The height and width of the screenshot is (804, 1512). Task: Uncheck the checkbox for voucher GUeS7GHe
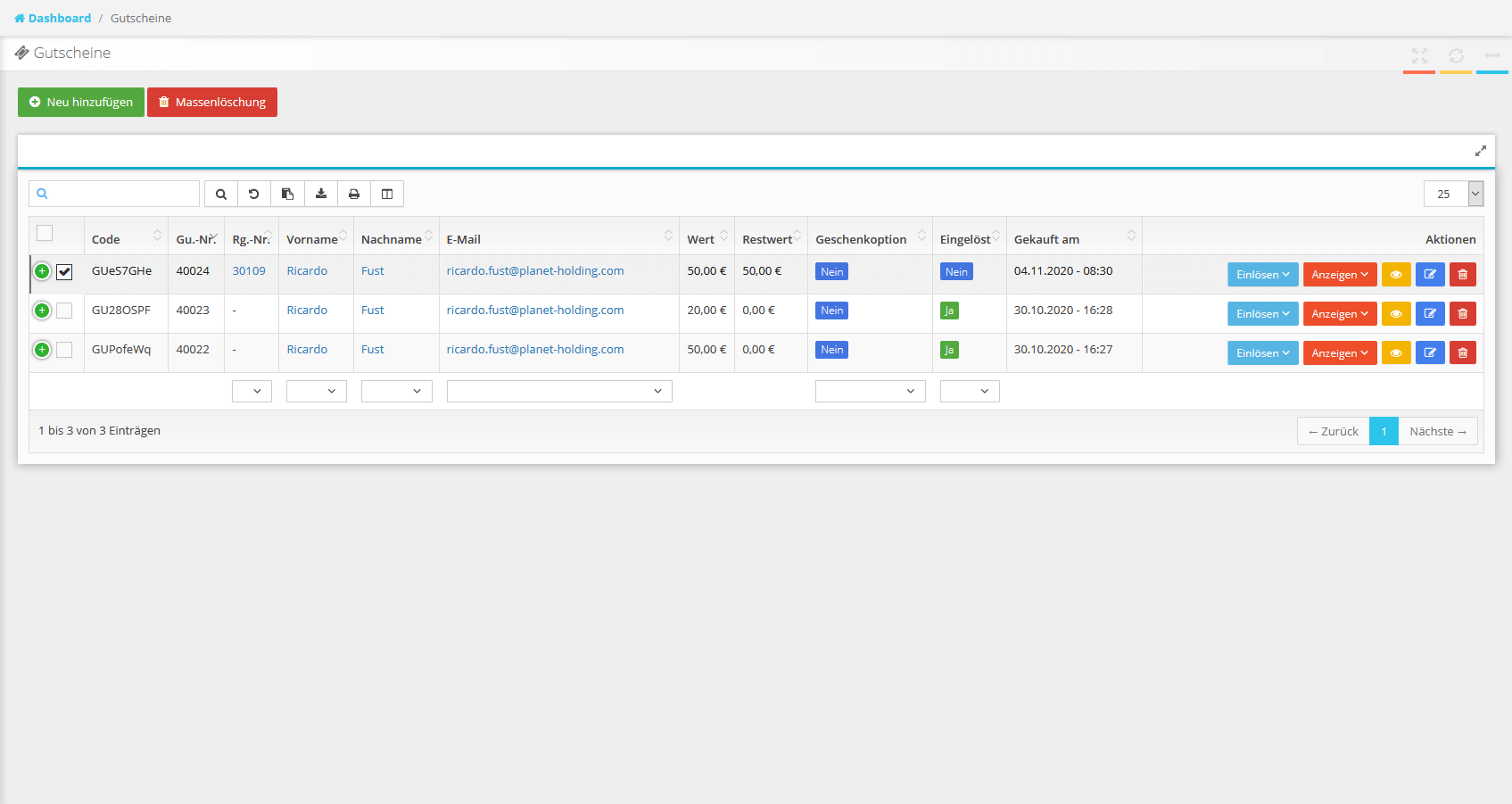[x=64, y=272]
